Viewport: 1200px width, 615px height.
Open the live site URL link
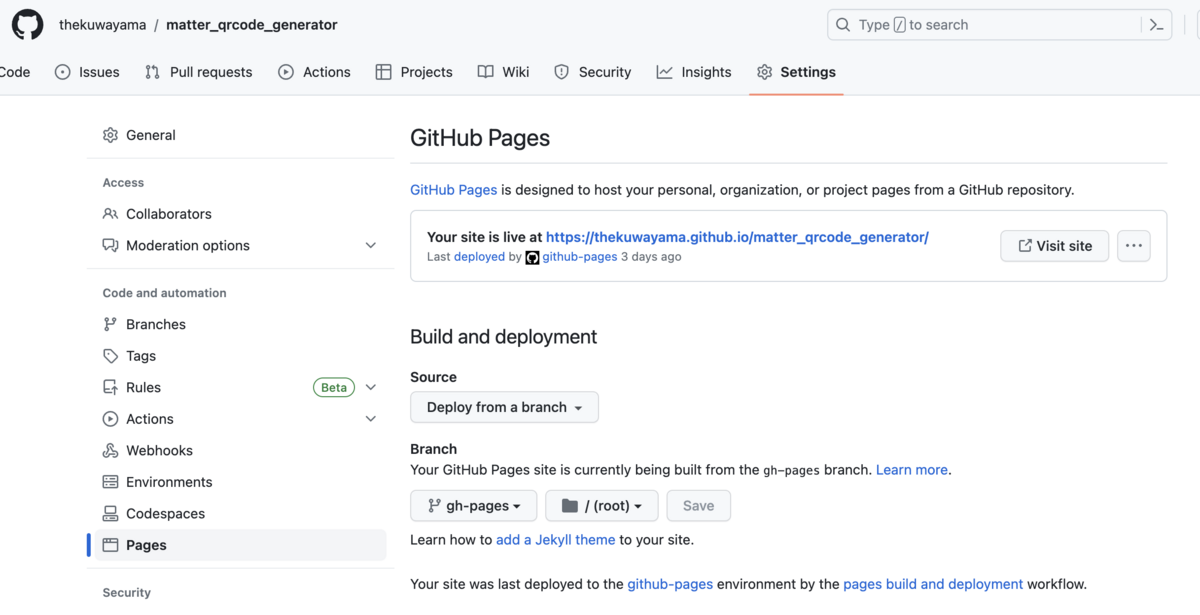point(738,237)
